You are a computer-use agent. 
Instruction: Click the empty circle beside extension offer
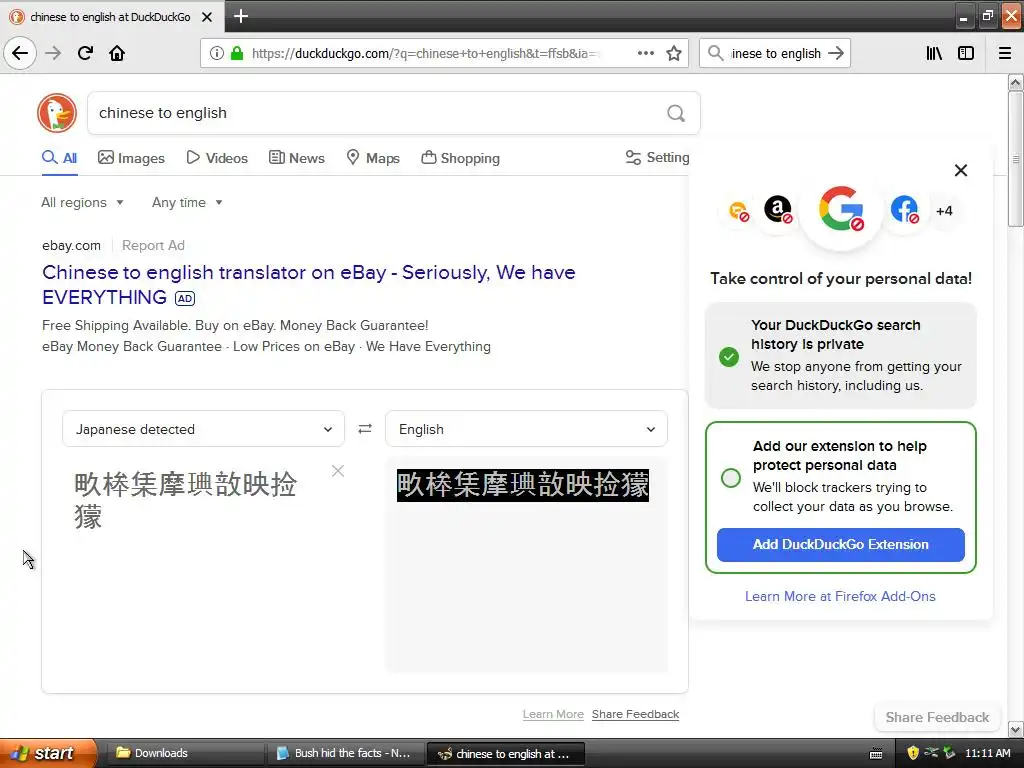pos(731,477)
